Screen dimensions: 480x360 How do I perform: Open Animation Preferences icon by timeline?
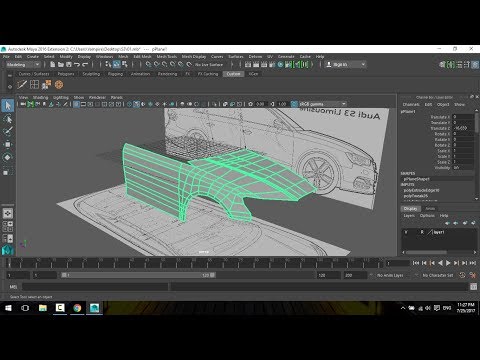pyautogui.click(x=473, y=275)
